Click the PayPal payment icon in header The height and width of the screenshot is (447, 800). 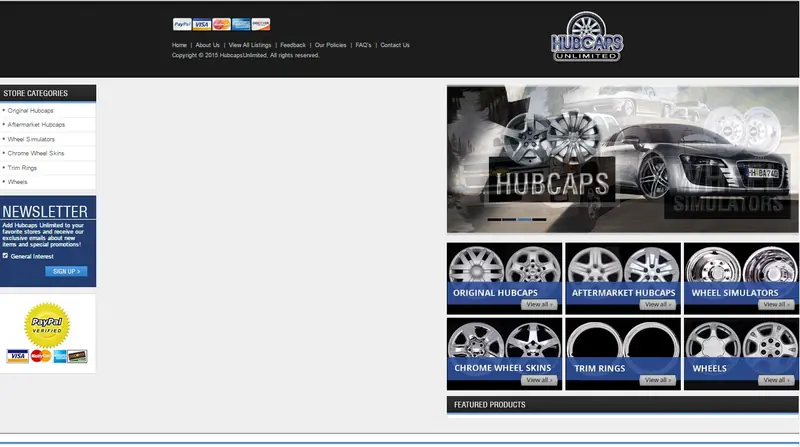click(x=182, y=24)
